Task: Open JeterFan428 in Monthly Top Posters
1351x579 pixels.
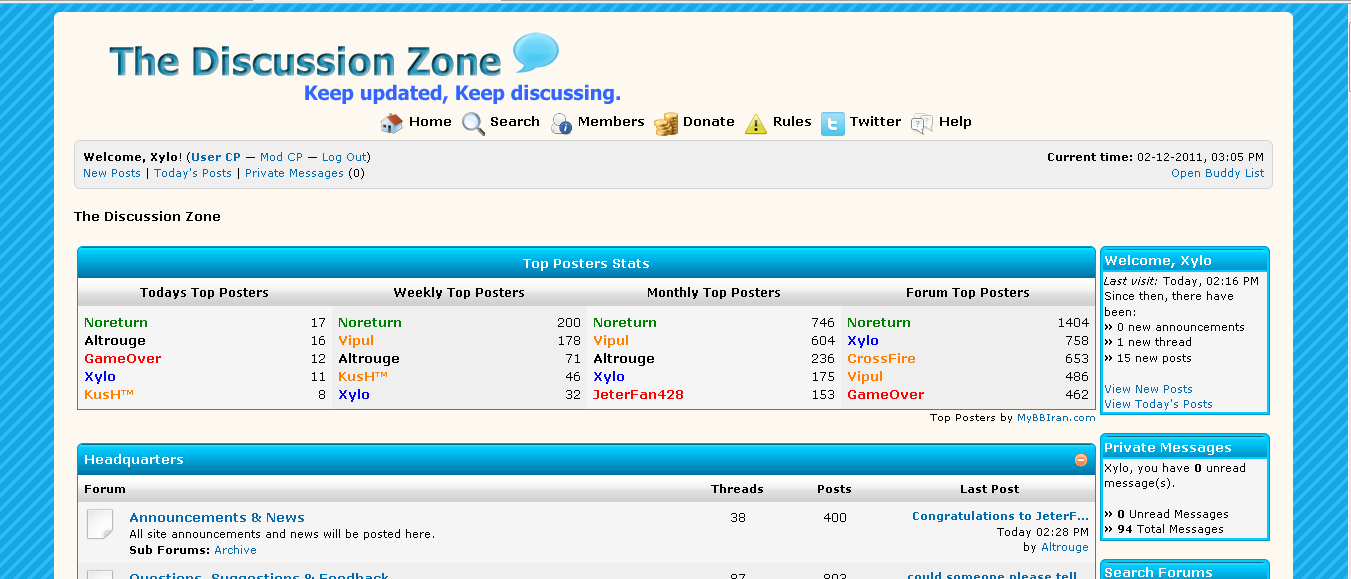Action: coord(638,395)
